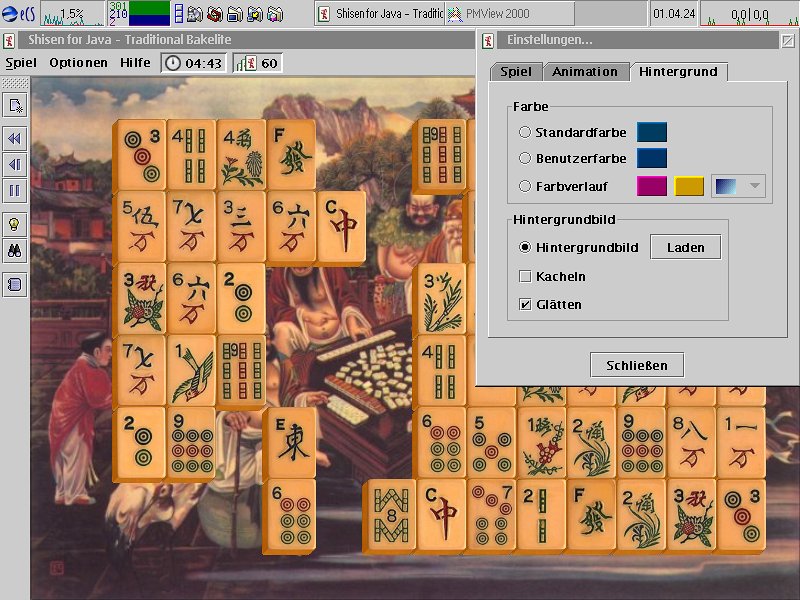800x600 pixels.
Task: Click the Benutzerfarbe blue color swatch
Action: pyautogui.click(x=652, y=158)
